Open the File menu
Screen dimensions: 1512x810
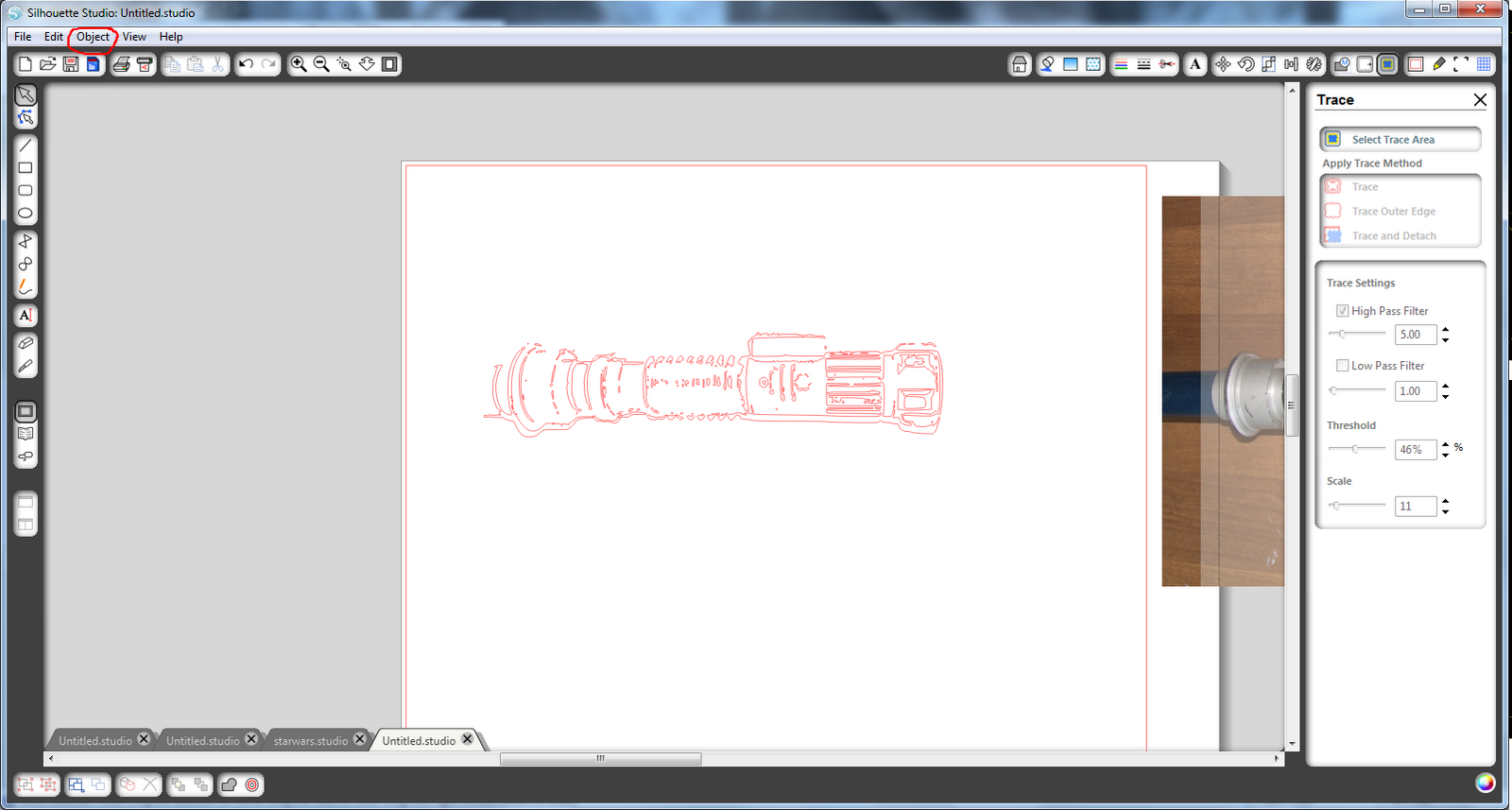coord(23,37)
